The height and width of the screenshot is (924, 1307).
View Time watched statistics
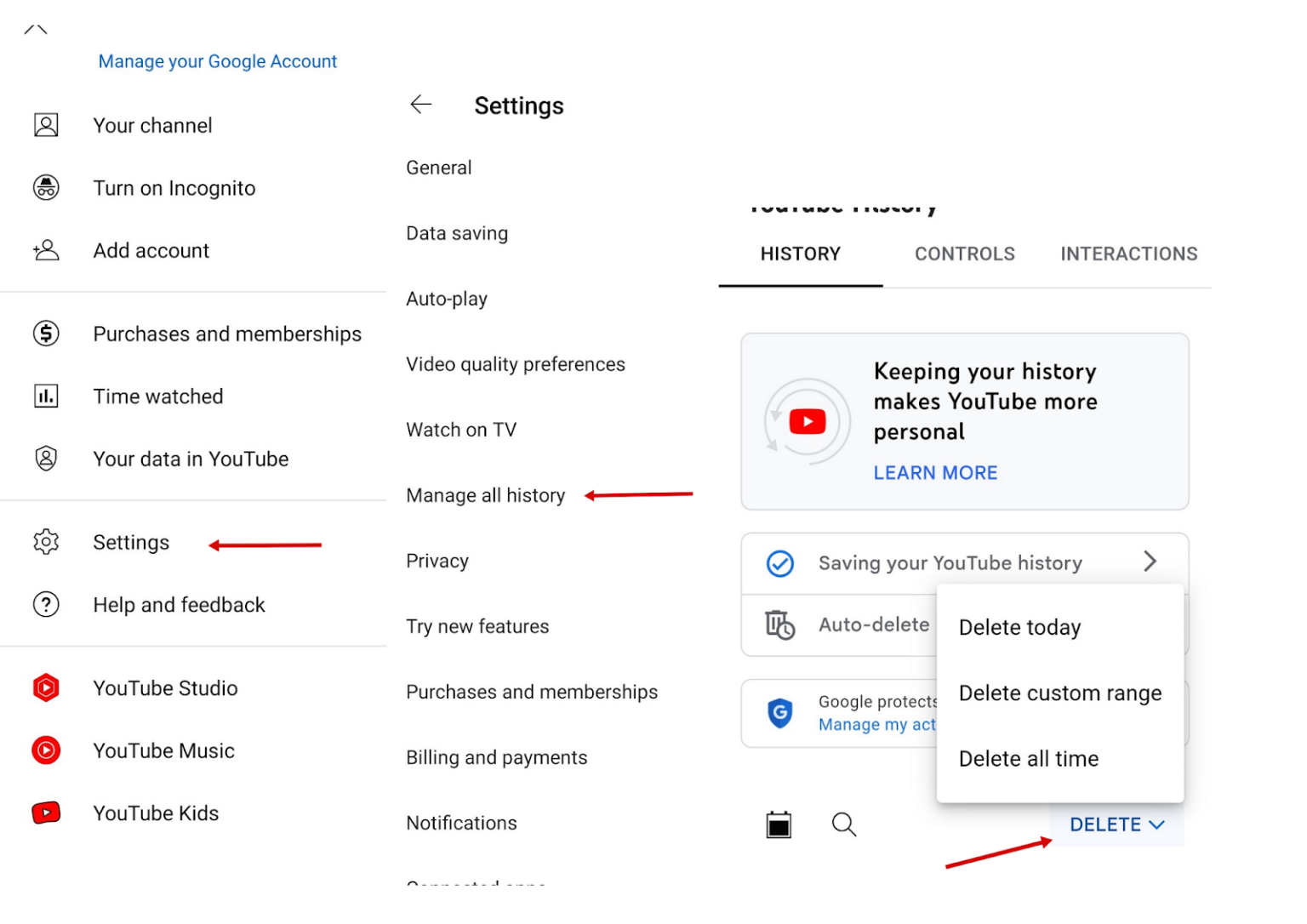157,396
